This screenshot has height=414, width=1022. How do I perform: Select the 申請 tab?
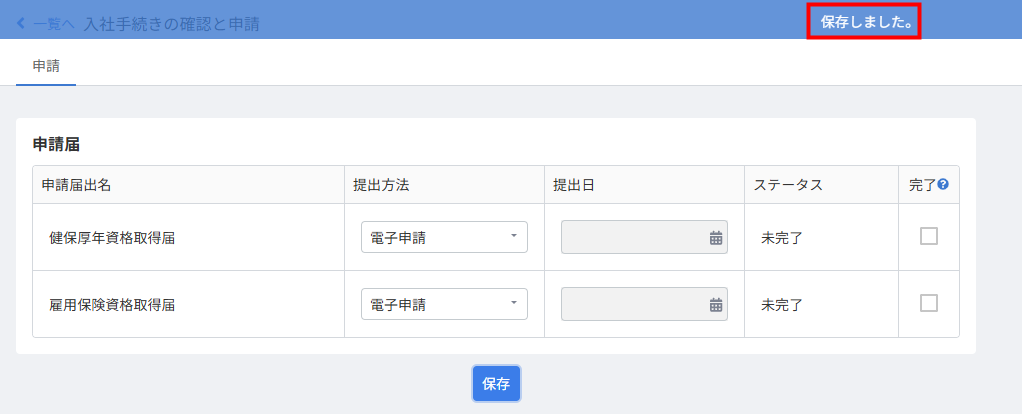[x=46, y=66]
